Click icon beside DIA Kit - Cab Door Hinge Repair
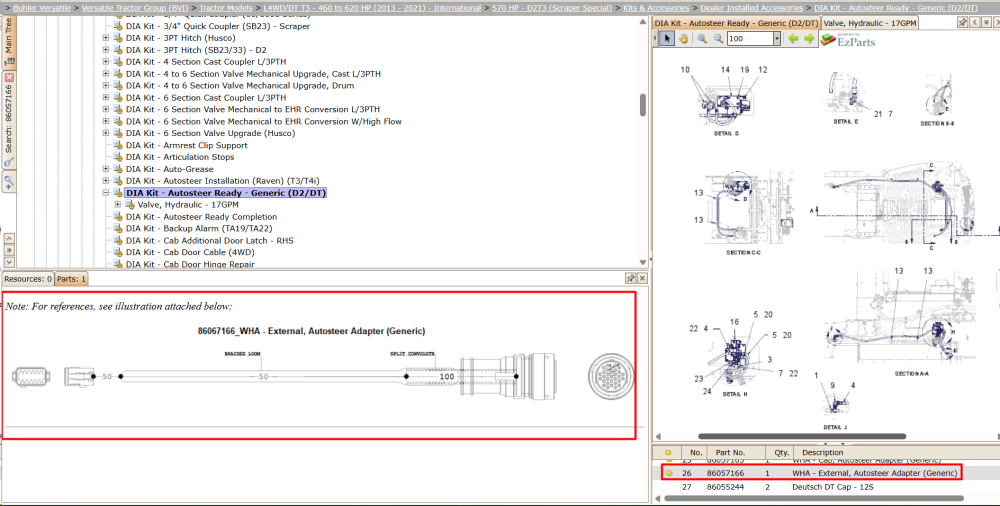This screenshot has height=506, width=1000. point(118,264)
